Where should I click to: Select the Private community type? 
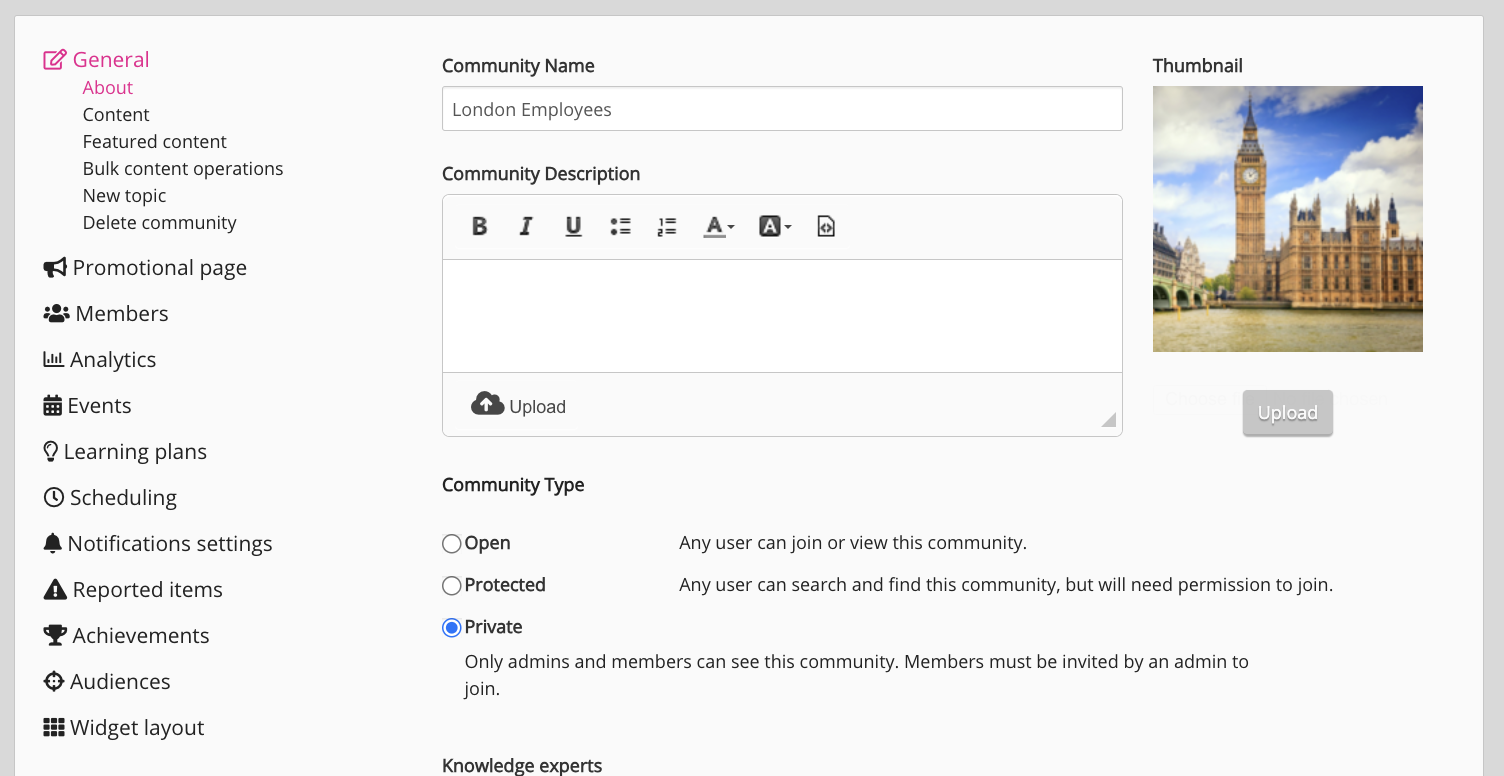click(452, 628)
